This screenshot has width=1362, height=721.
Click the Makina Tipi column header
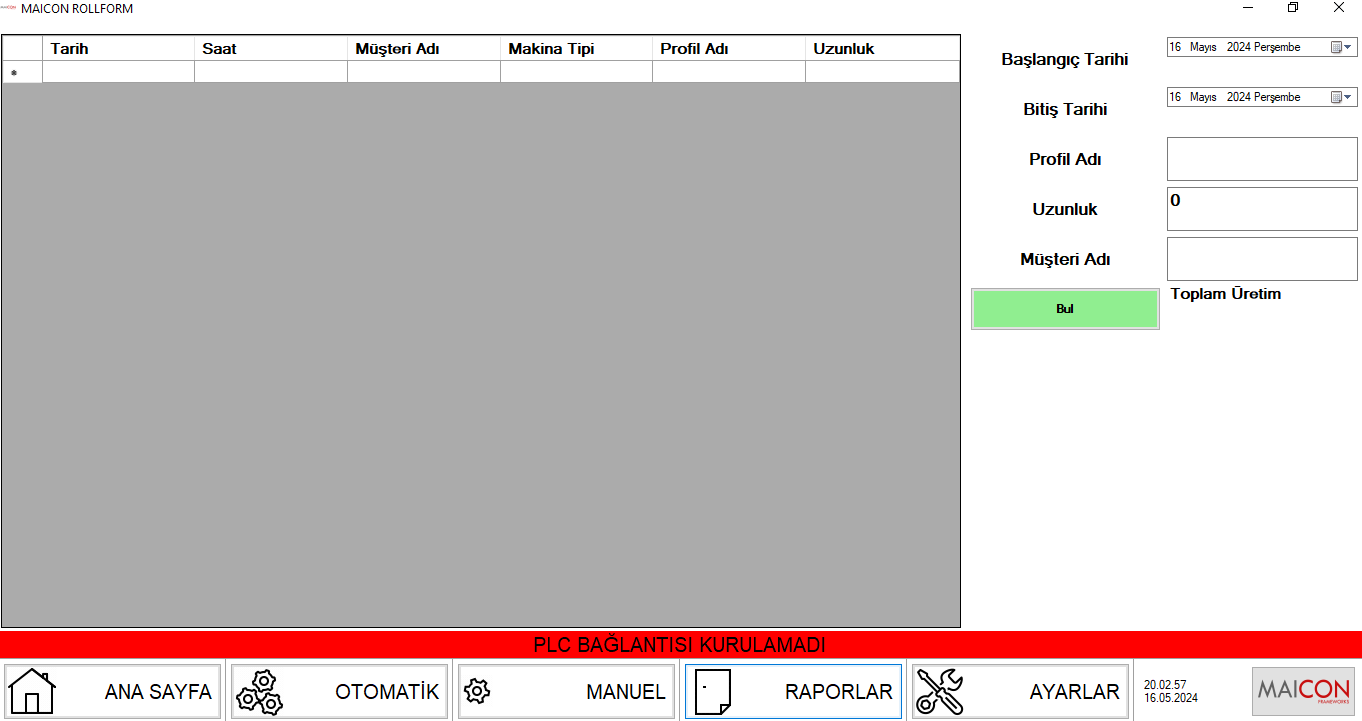tap(576, 49)
